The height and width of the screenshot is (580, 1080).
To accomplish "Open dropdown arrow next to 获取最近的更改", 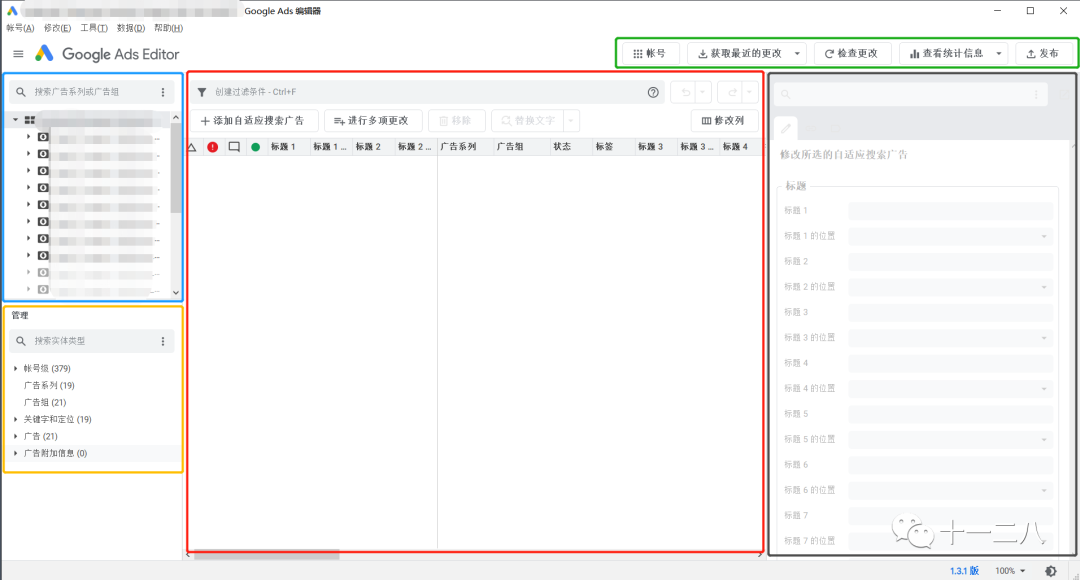I will pyautogui.click(x=798, y=53).
